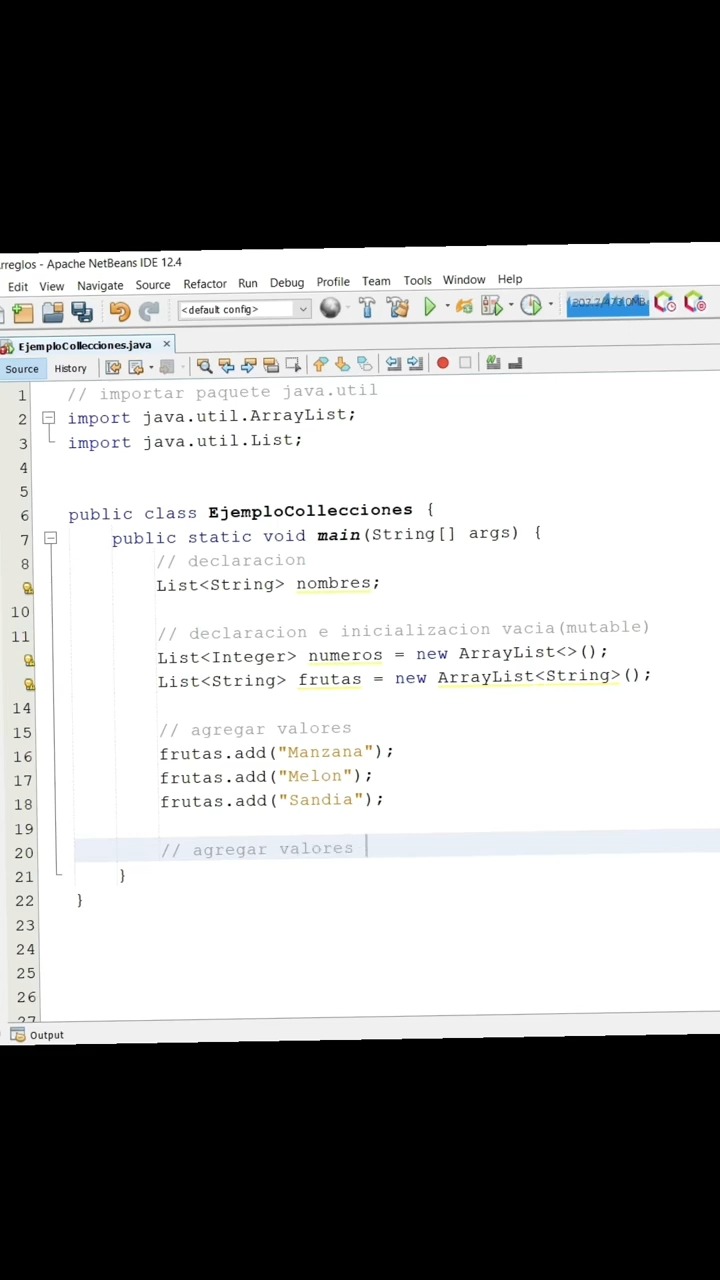Close the EjemploColecciones.java tab
The height and width of the screenshot is (1280, 720).
click(x=166, y=344)
